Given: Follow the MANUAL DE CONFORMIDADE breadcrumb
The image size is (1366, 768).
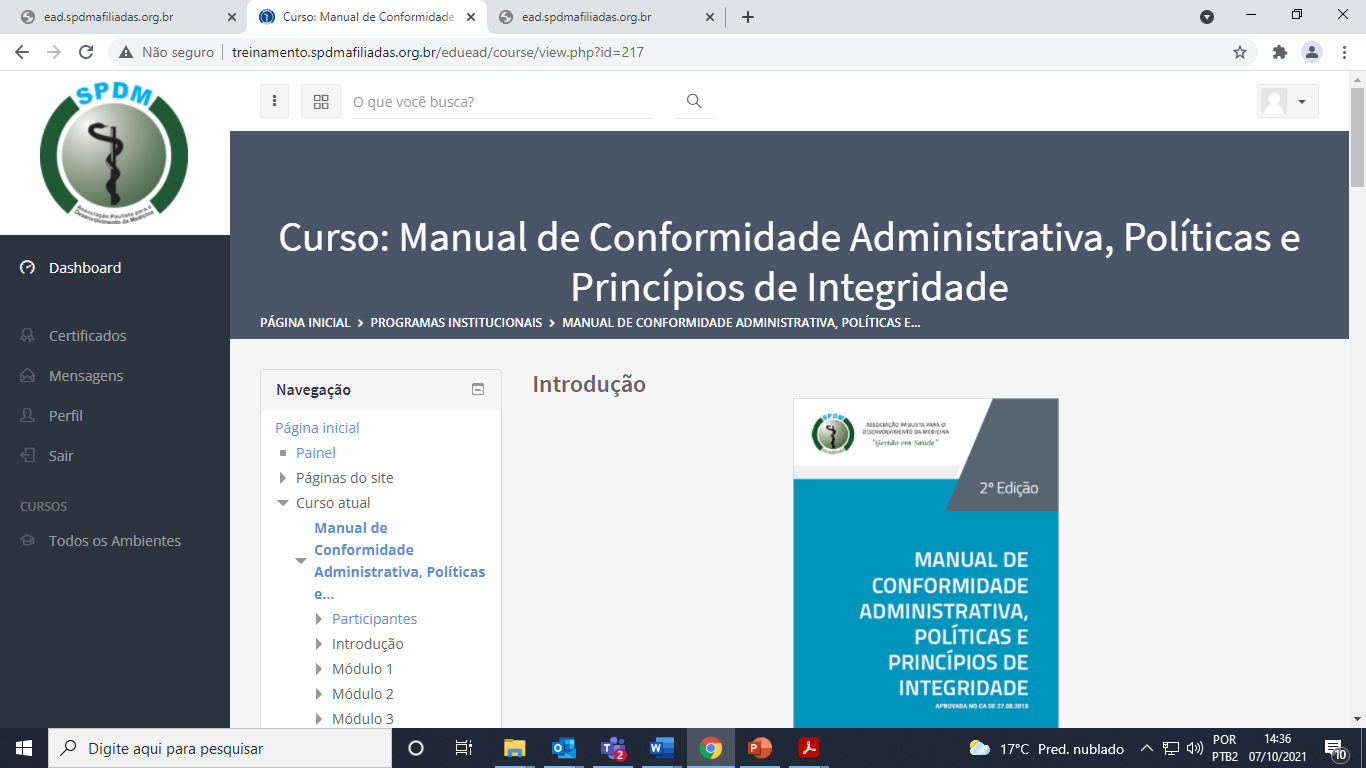Looking at the screenshot, I should 741,323.
